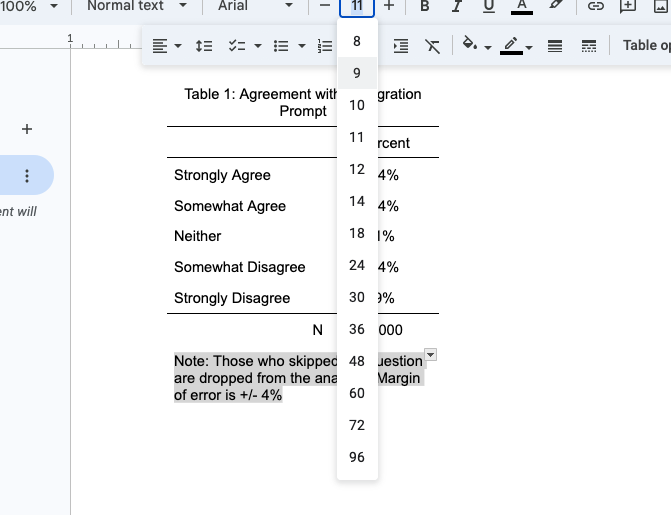Click the highlighter pen icon in top toolbar
This screenshot has width=671, height=515.
click(556, 6)
